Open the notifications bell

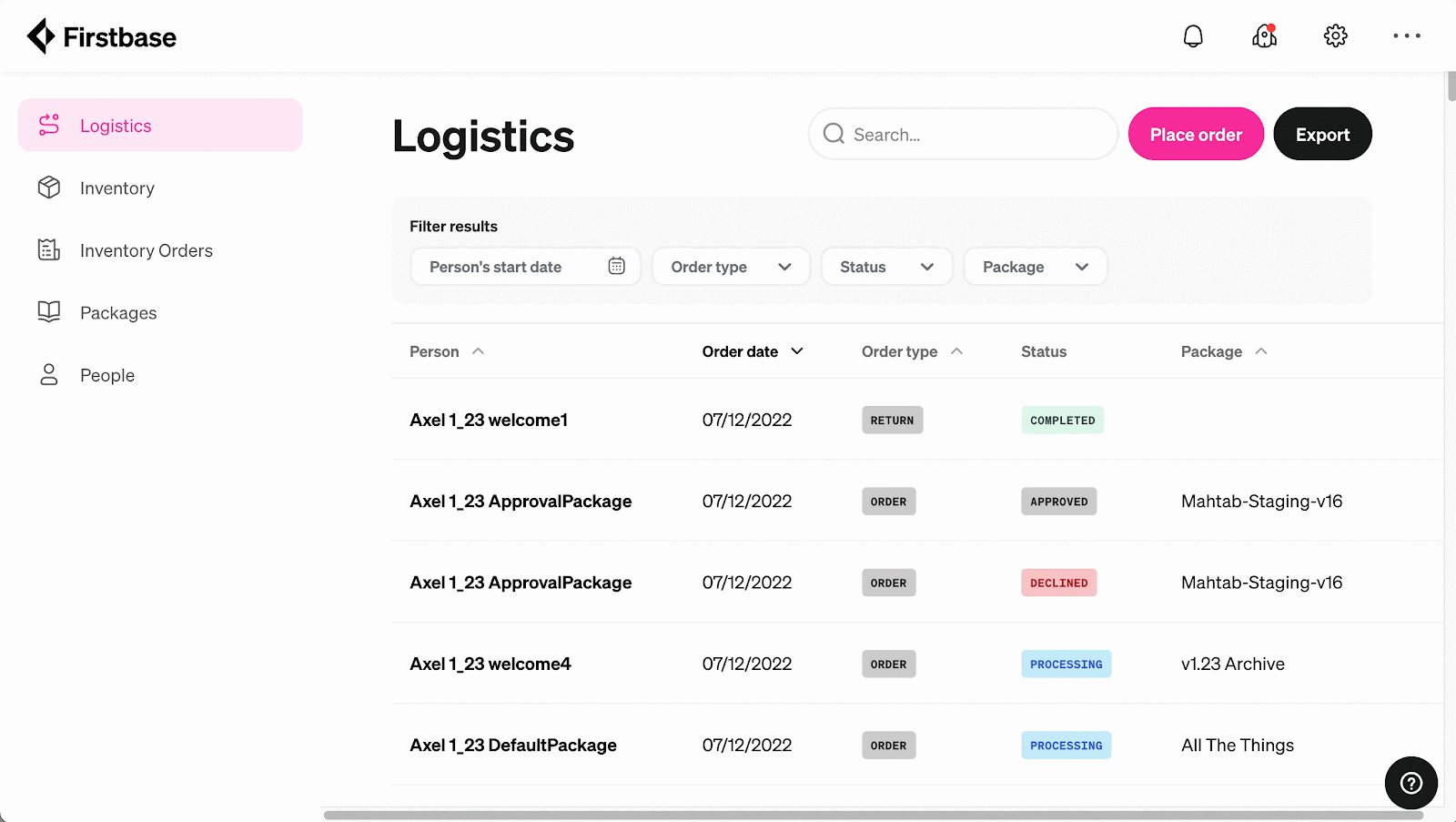tap(1193, 36)
